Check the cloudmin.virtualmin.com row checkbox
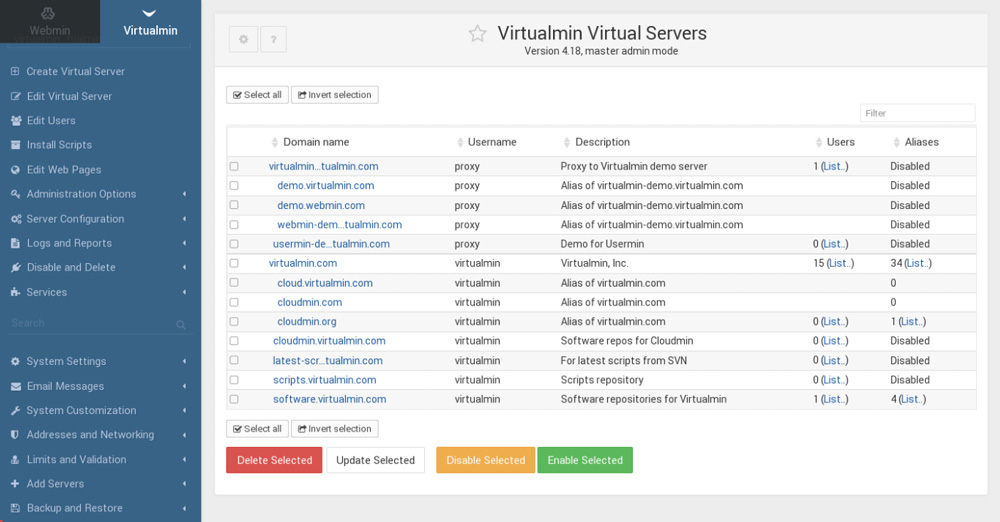Viewport: 1000px width, 522px height. click(234, 341)
